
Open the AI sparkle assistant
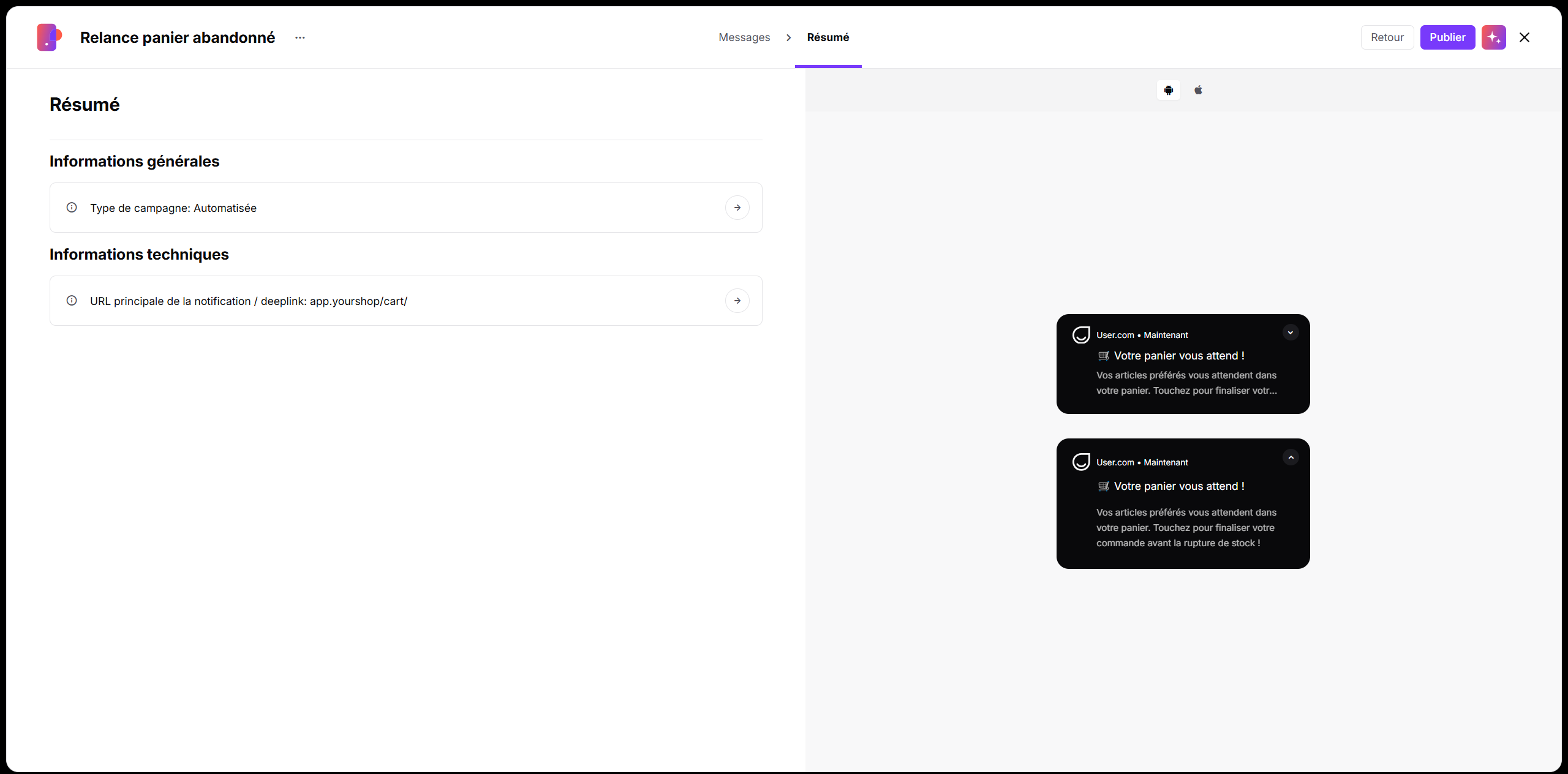pyautogui.click(x=1494, y=37)
